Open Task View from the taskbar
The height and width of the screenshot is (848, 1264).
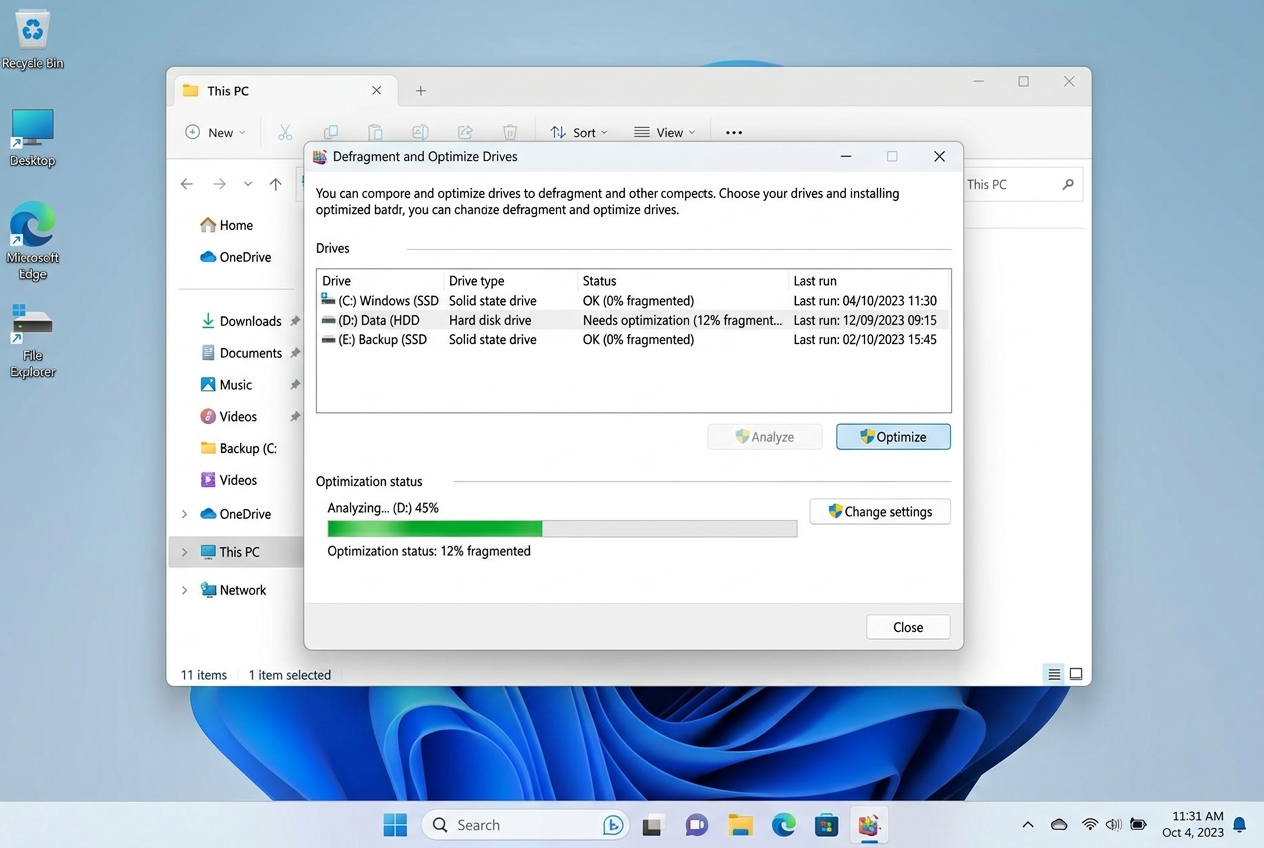click(653, 825)
